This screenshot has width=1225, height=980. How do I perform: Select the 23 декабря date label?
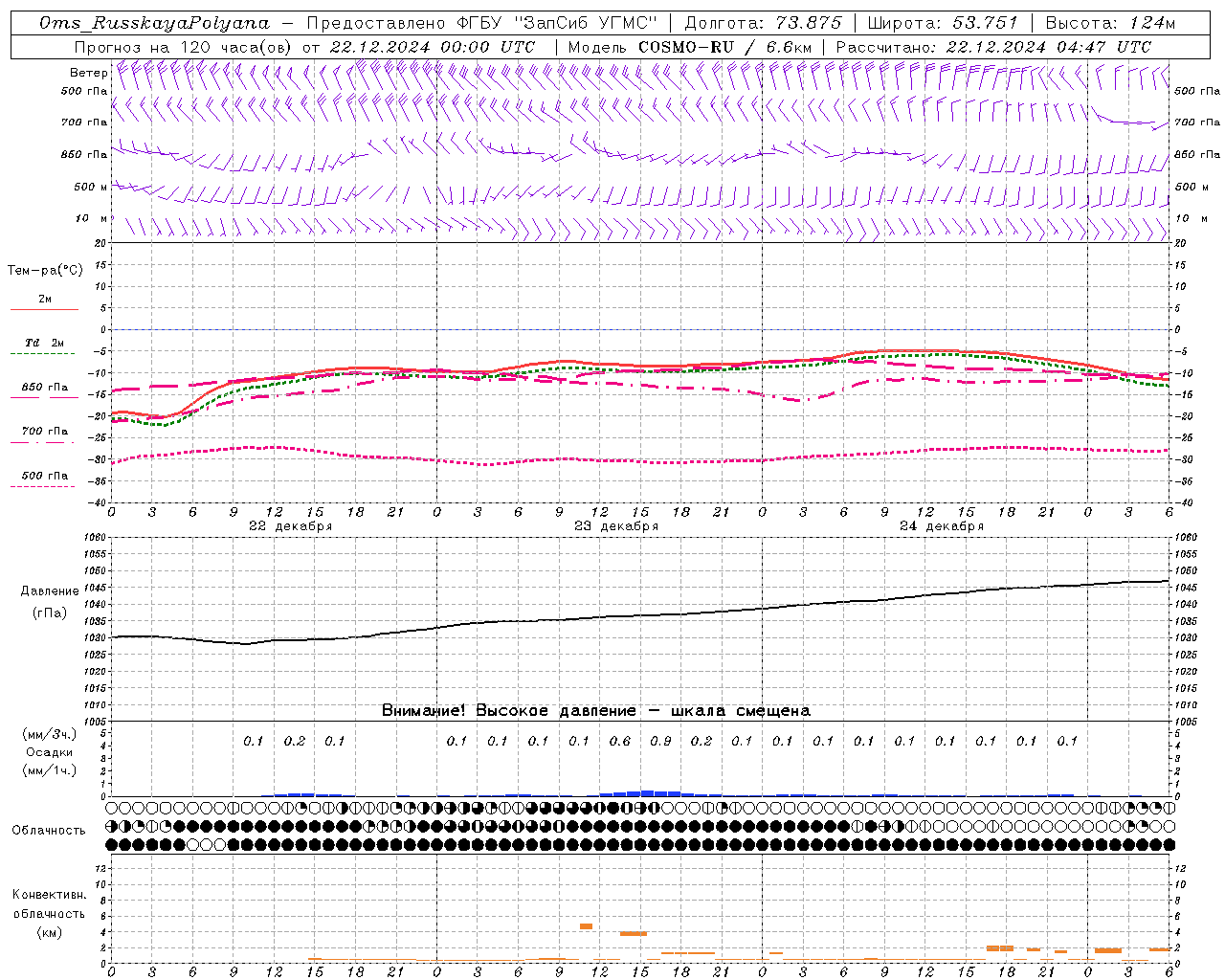tap(616, 526)
